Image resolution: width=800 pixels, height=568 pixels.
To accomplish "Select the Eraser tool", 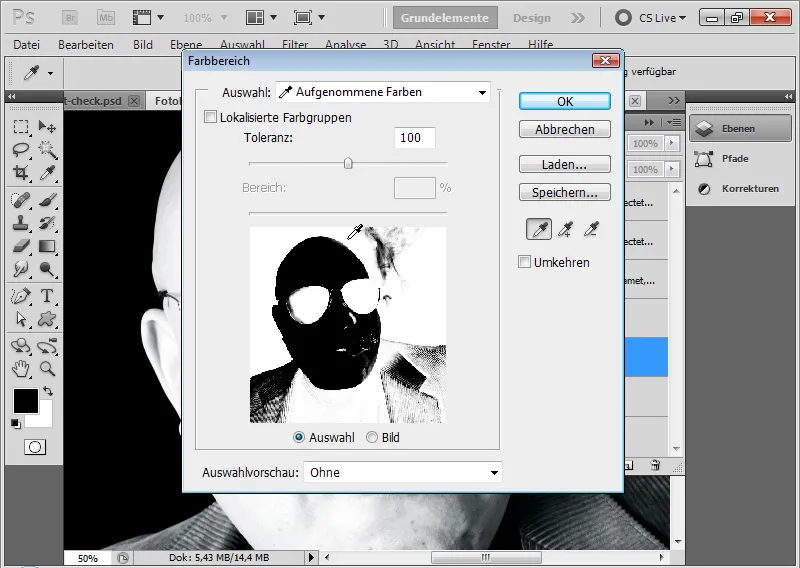I will pyautogui.click(x=21, y=246).
